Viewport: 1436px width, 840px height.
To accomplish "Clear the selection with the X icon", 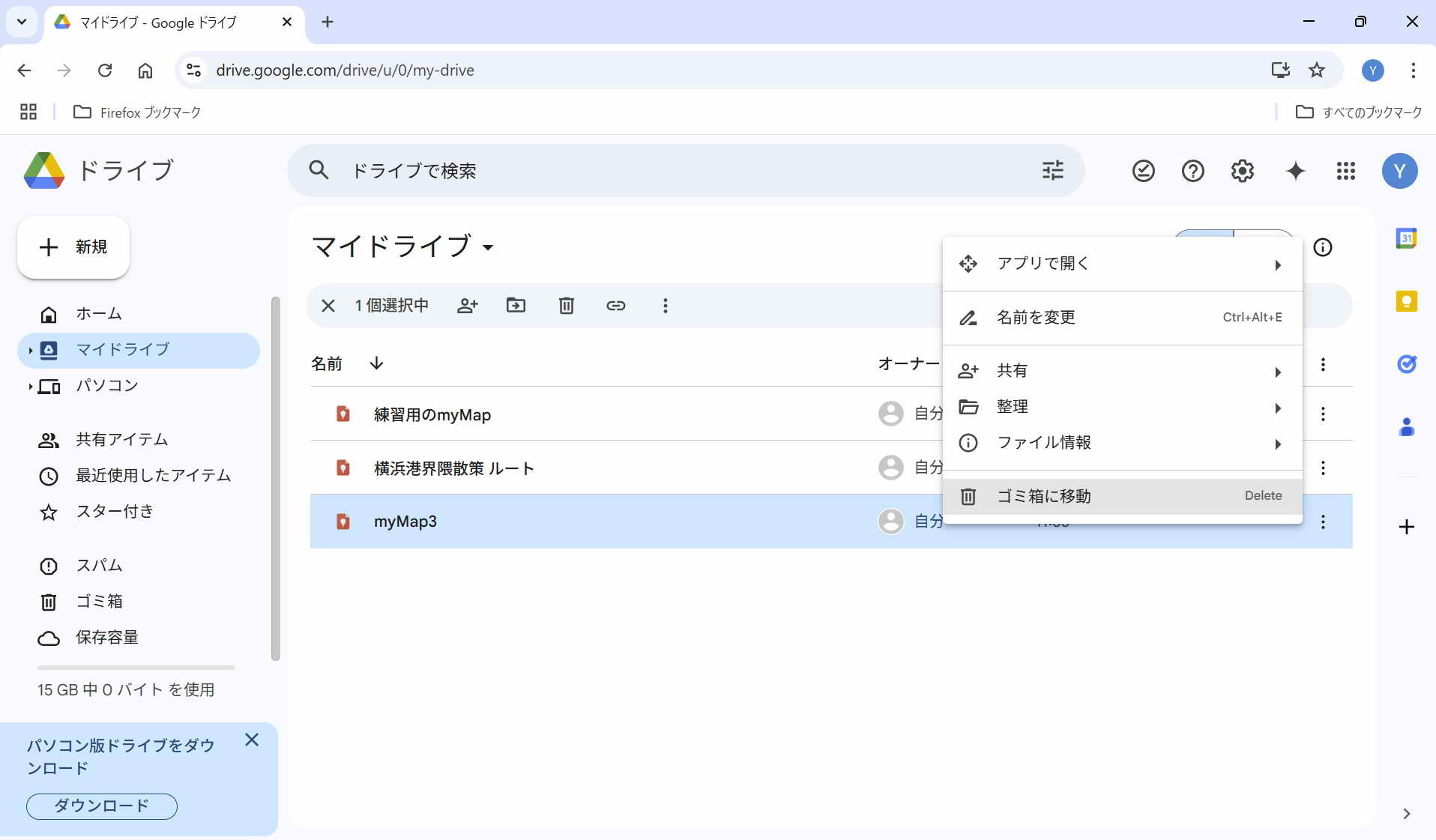I will click(x=328, y=306).
